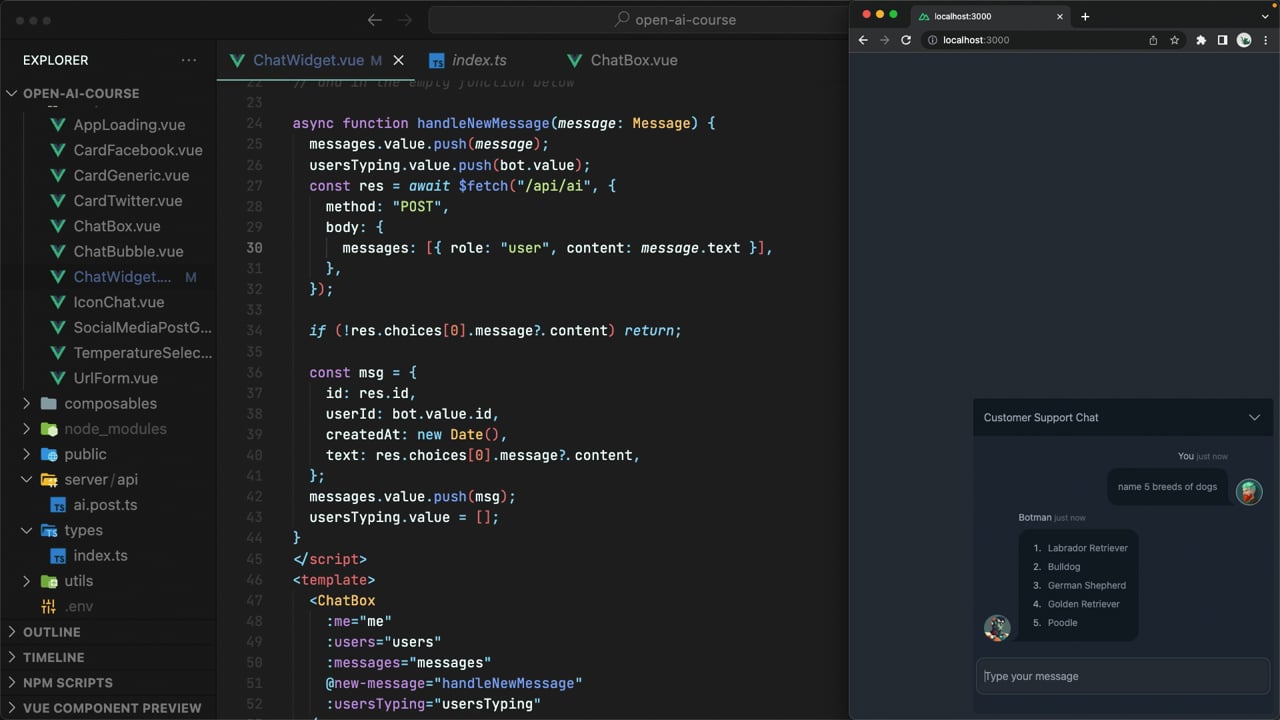Go forward with VS Code navigation arrow
The height and width of the screenshot is (720, 1280).
pyautogui.click(x=405, y=19)
